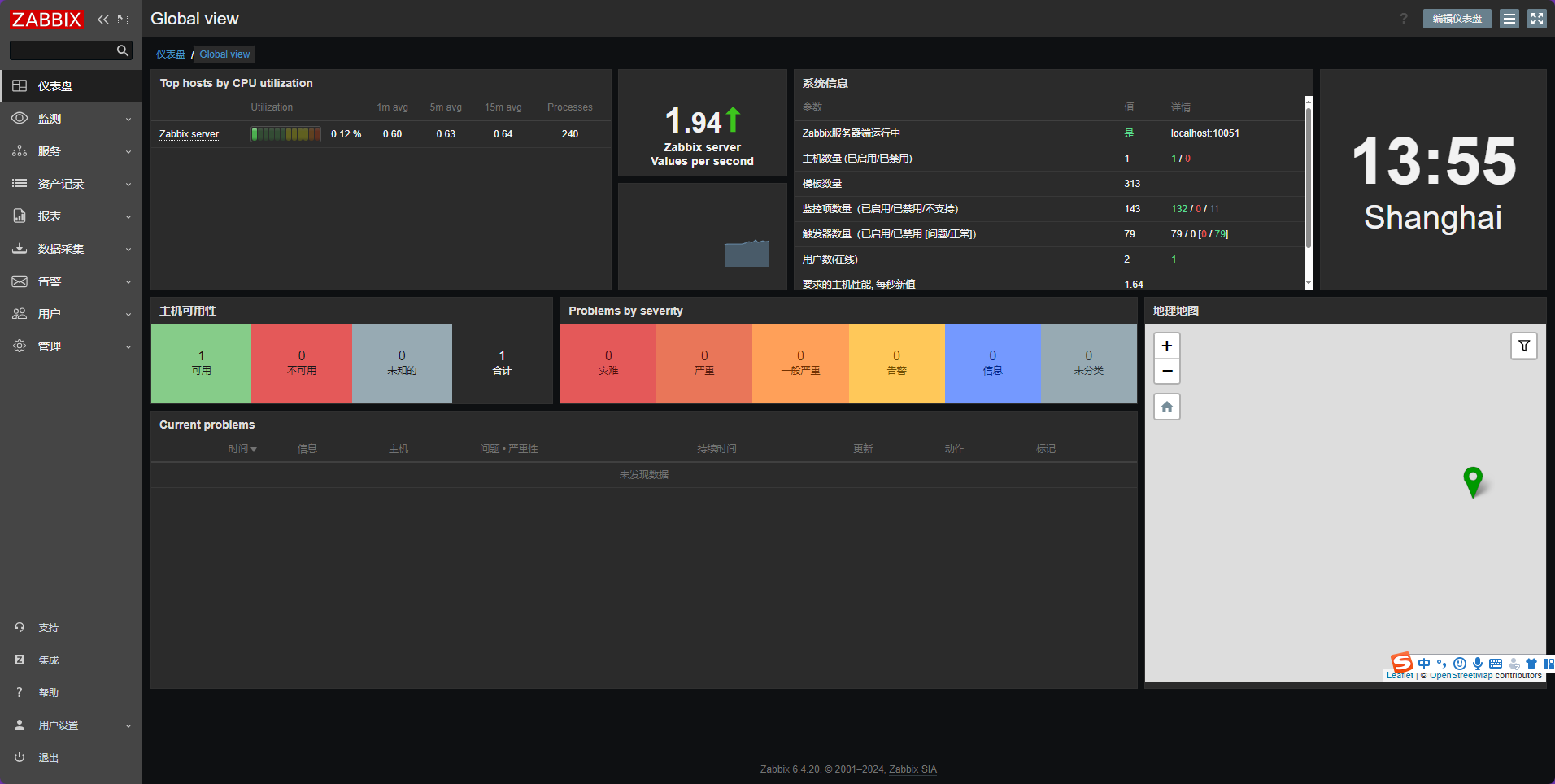Click the 用户设置 person icon

coord(20,725)
